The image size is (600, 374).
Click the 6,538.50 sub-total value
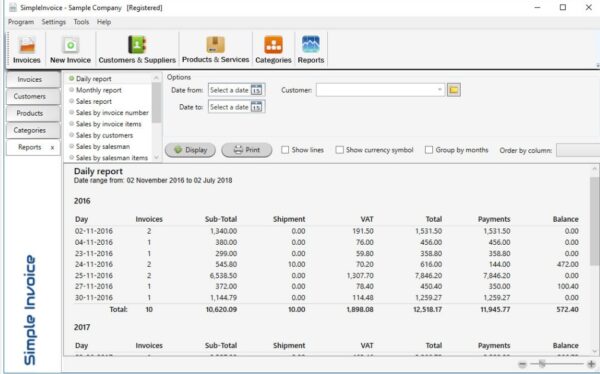pos(223,276)
